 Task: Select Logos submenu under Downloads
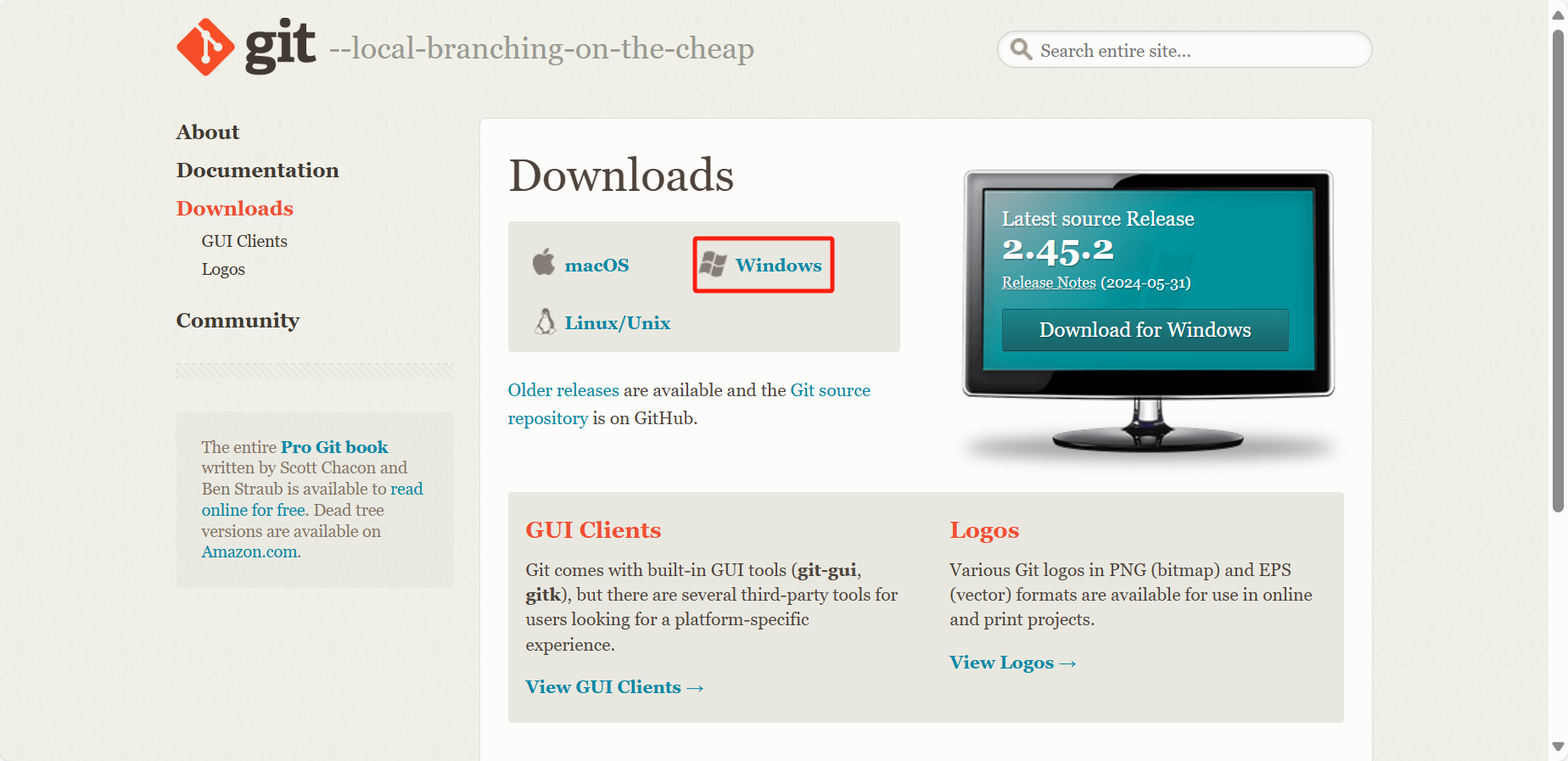coord(223,270)
